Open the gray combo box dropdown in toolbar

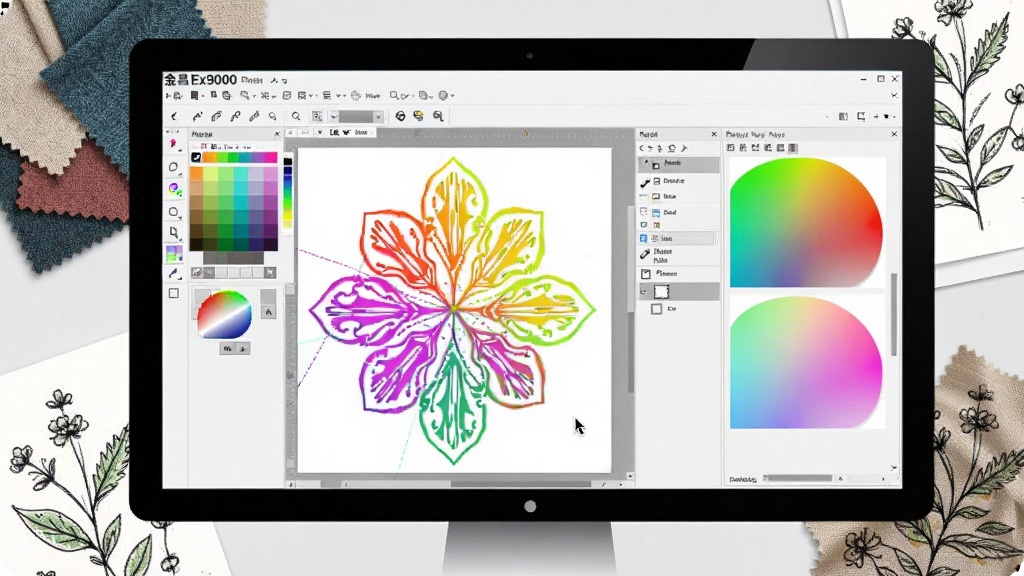(356, 116)
